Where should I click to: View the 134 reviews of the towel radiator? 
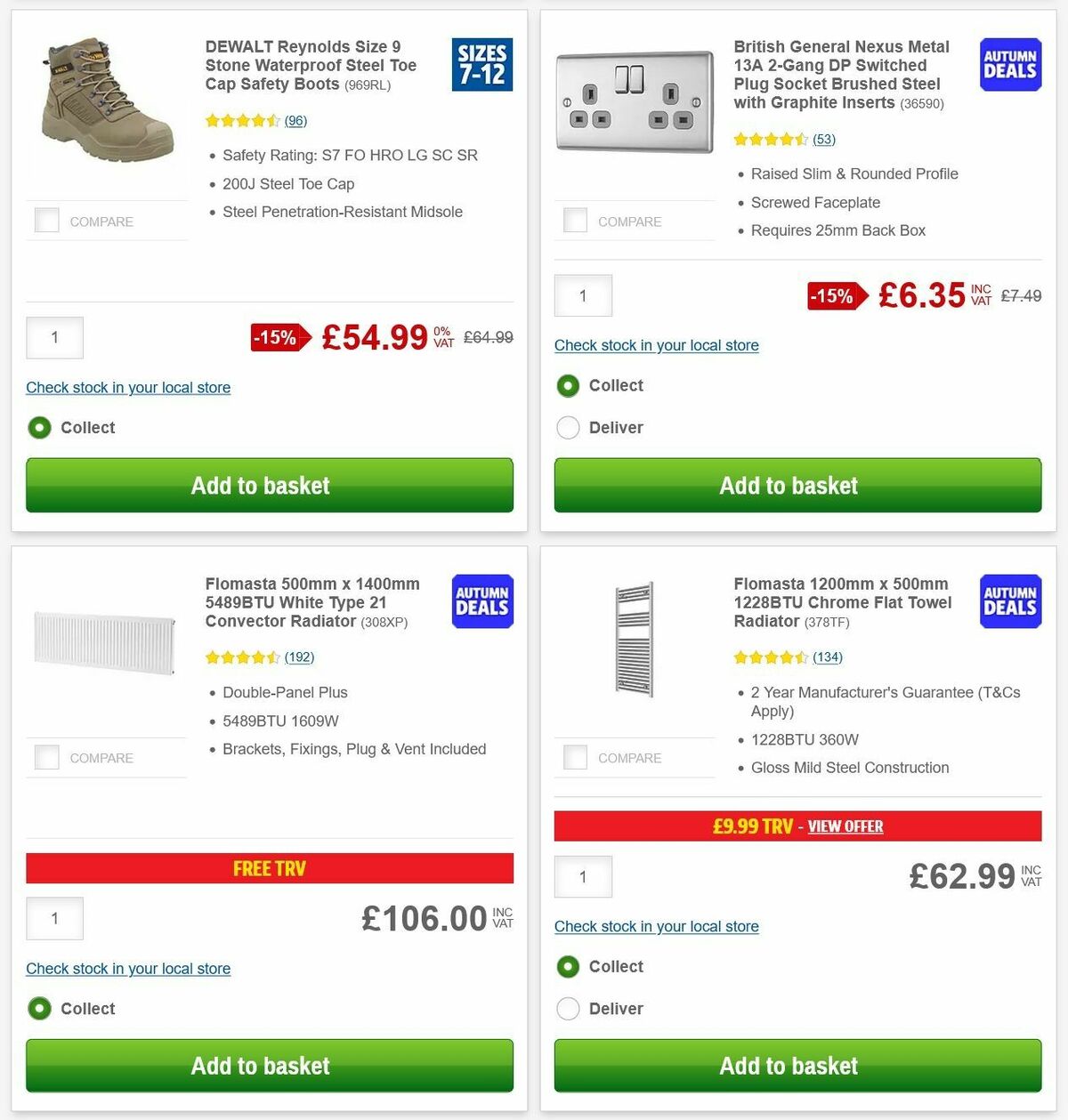point(828,657)
